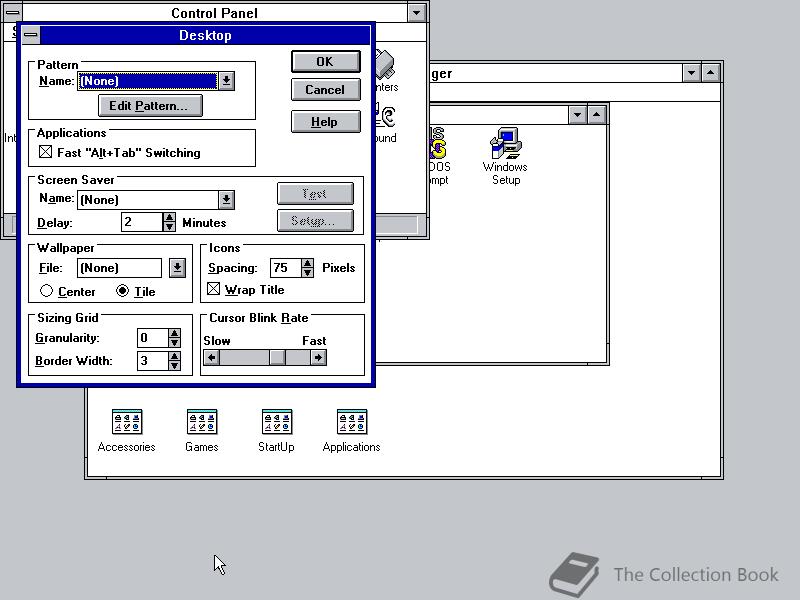The height and width of the screenshot is (600, 800).
Task: Click the Wallpaper File text field
Action: point(119,268)
